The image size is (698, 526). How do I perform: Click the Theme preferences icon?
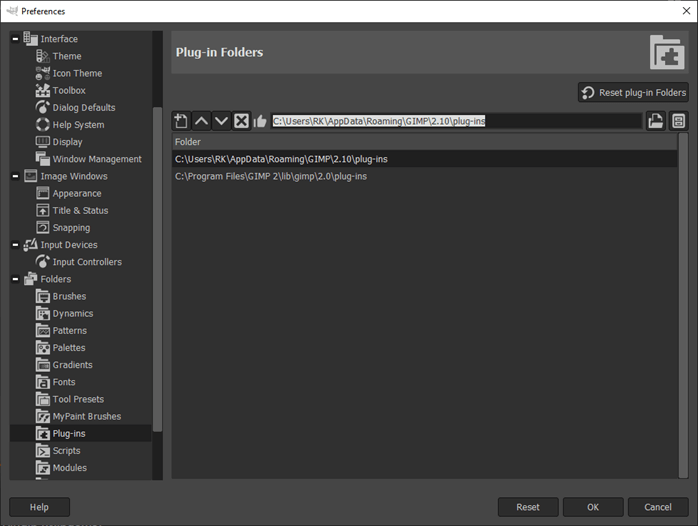pyautogui.click(x=43, y=56)
